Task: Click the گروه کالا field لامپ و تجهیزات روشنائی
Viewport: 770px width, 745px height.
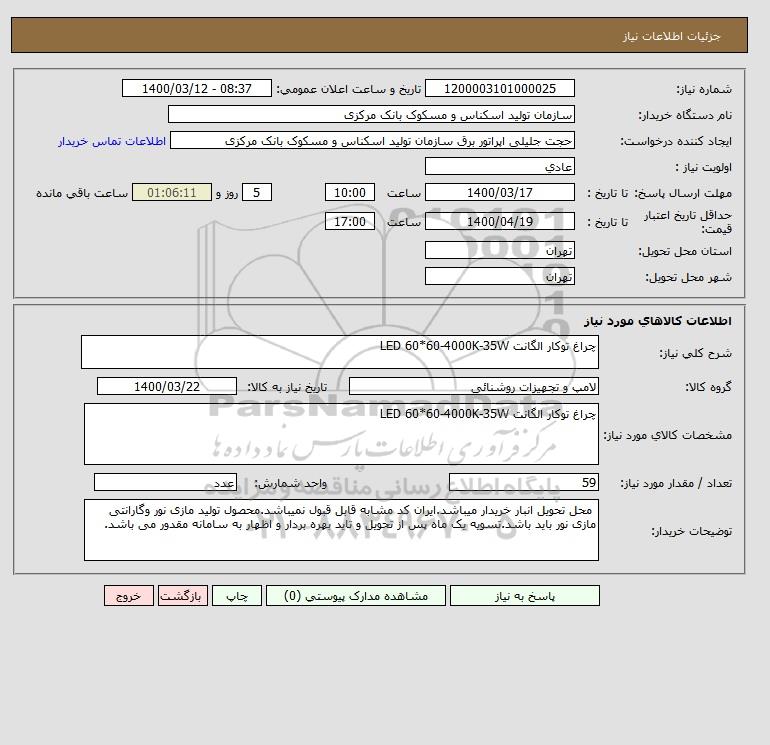Action: [x=474, y=386]
